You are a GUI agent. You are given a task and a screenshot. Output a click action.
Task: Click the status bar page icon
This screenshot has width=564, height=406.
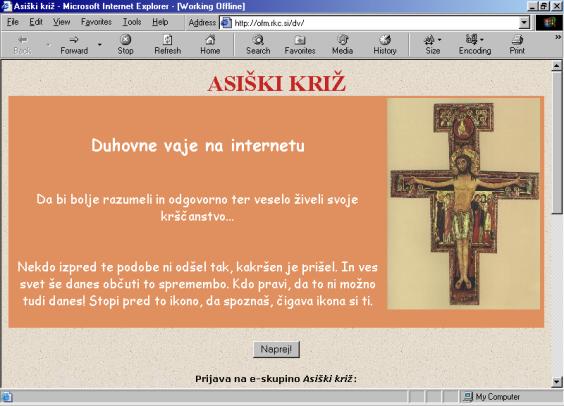click(x=7, y=397)
